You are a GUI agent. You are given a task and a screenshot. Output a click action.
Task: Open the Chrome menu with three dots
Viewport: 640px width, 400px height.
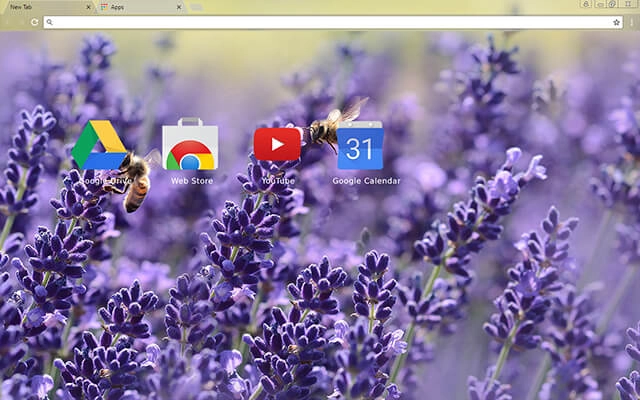point(632,22)
